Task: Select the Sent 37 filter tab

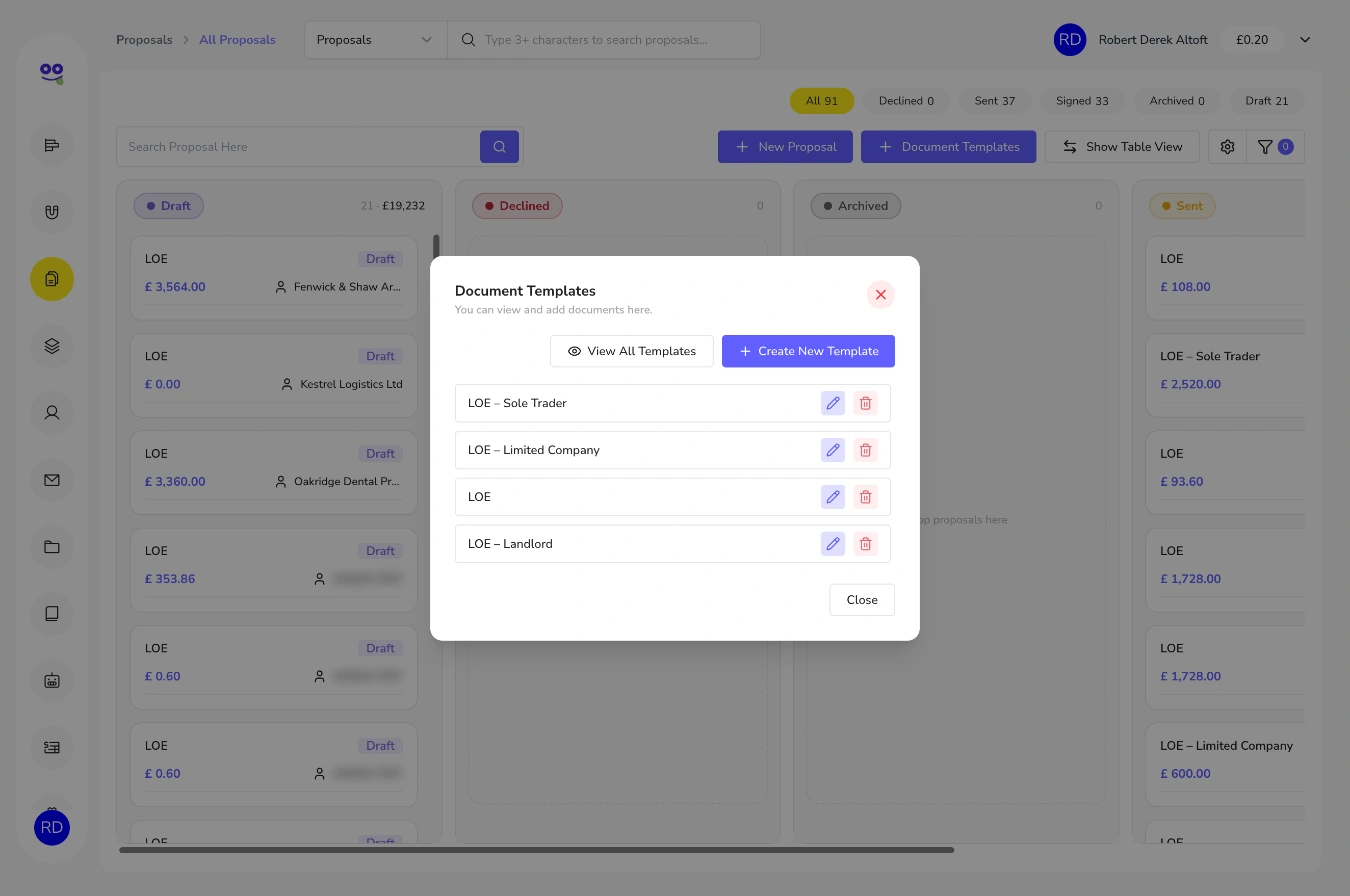Action: (994, 101)
